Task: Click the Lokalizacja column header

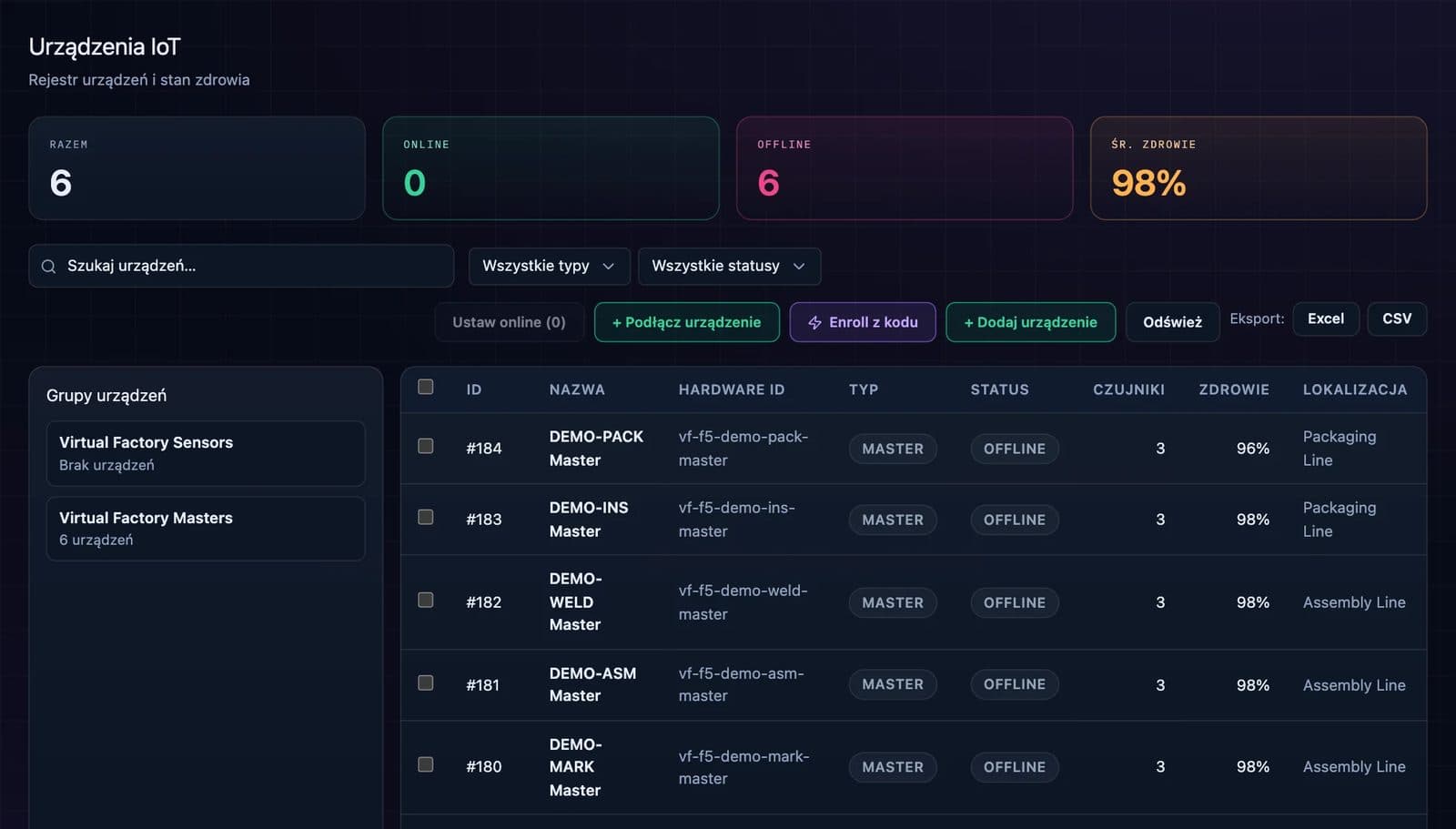Action: (x=1355, y=389)
